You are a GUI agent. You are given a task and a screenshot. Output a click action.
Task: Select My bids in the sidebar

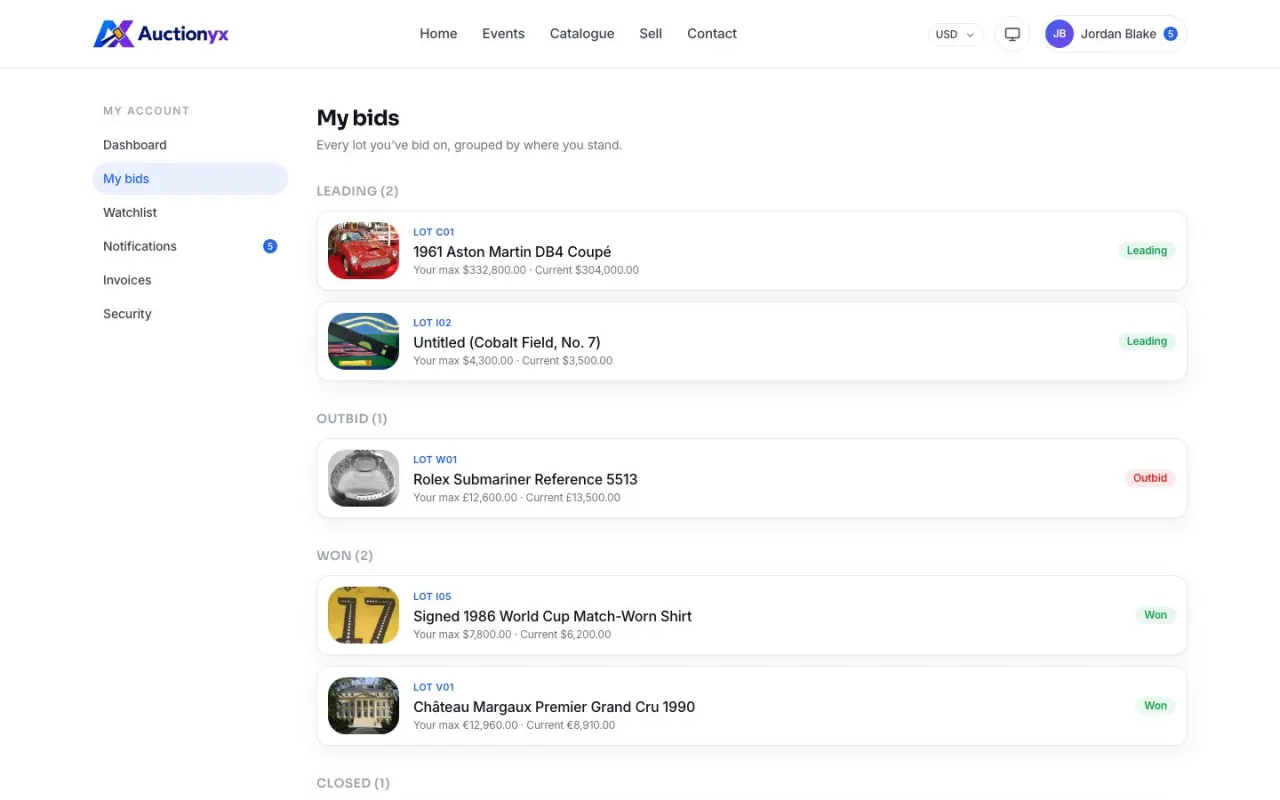pyautogui.click(x=190, y=179)
